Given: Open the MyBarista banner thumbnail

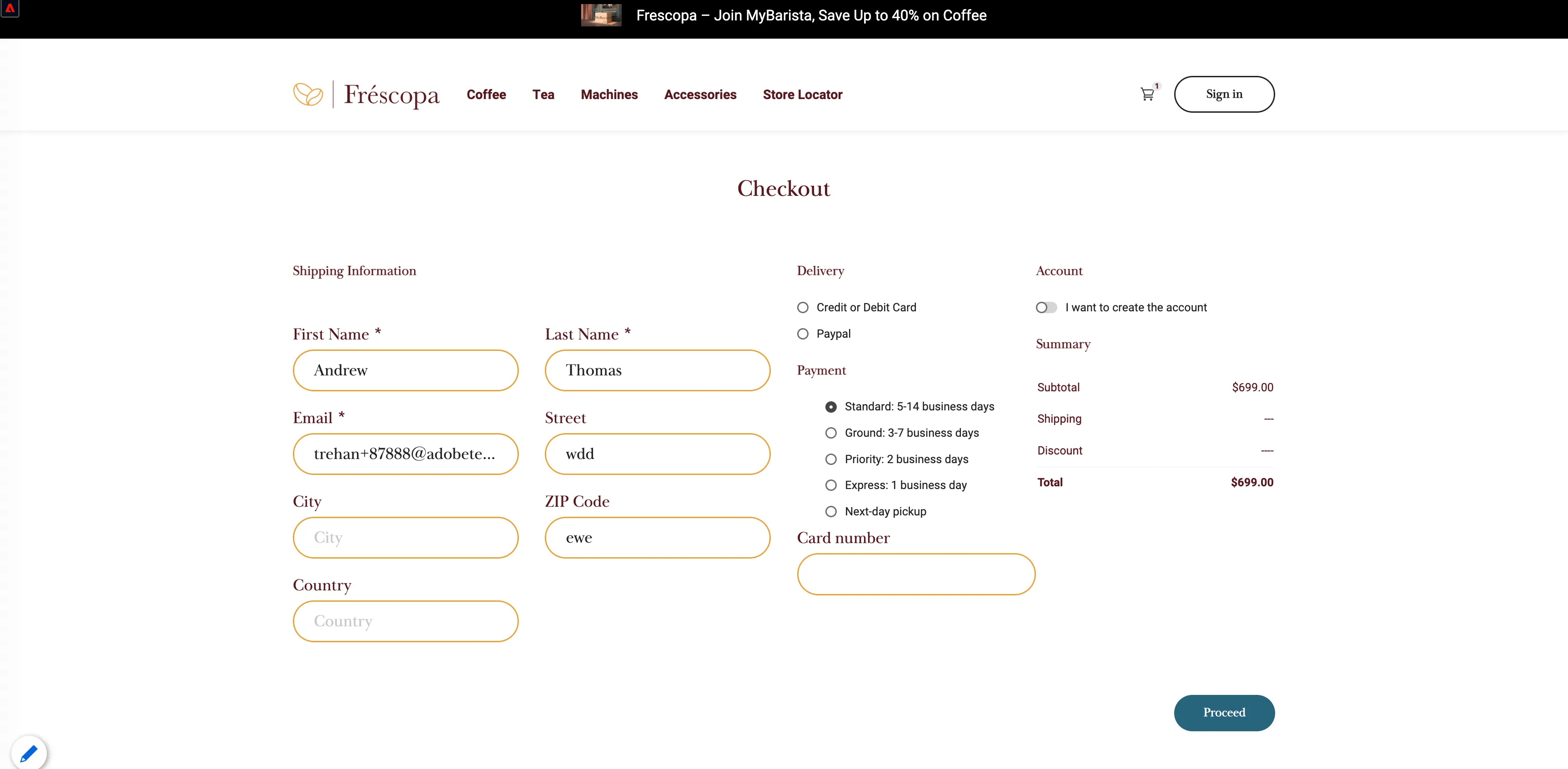Looking at the screenshot, I should tap(601, 15).
